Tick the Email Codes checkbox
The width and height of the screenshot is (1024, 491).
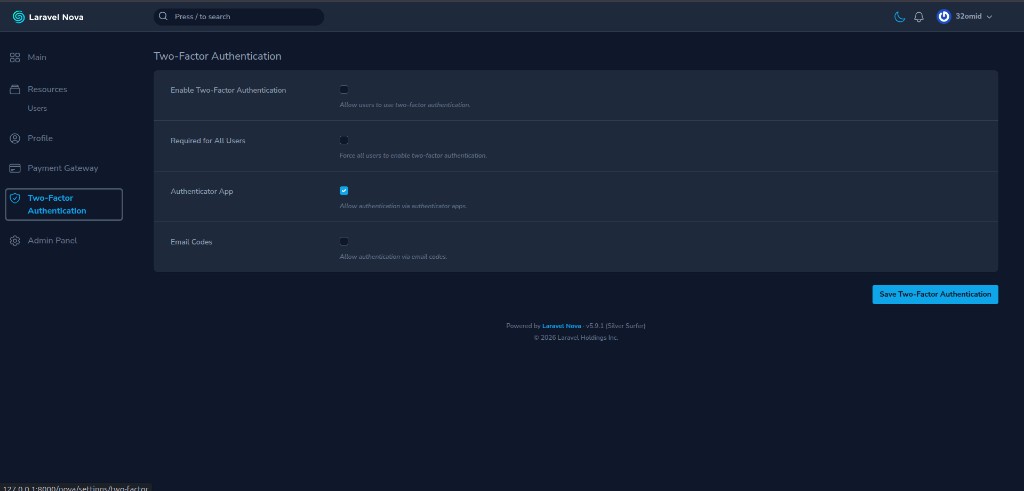[344, 242]
